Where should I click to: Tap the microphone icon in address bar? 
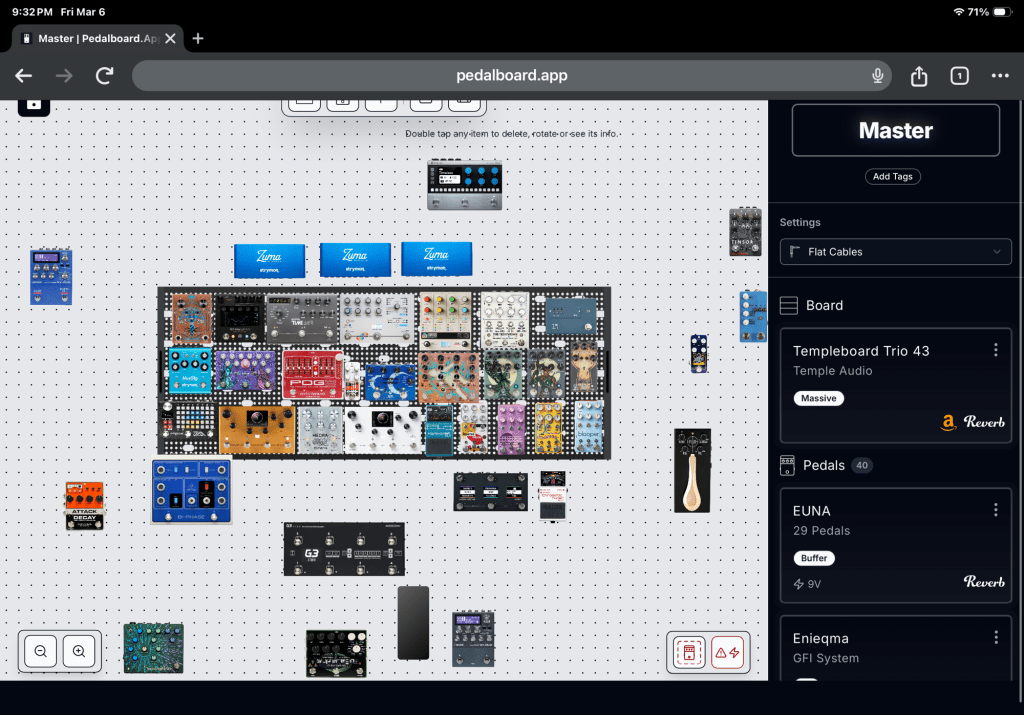click(878, 76)
